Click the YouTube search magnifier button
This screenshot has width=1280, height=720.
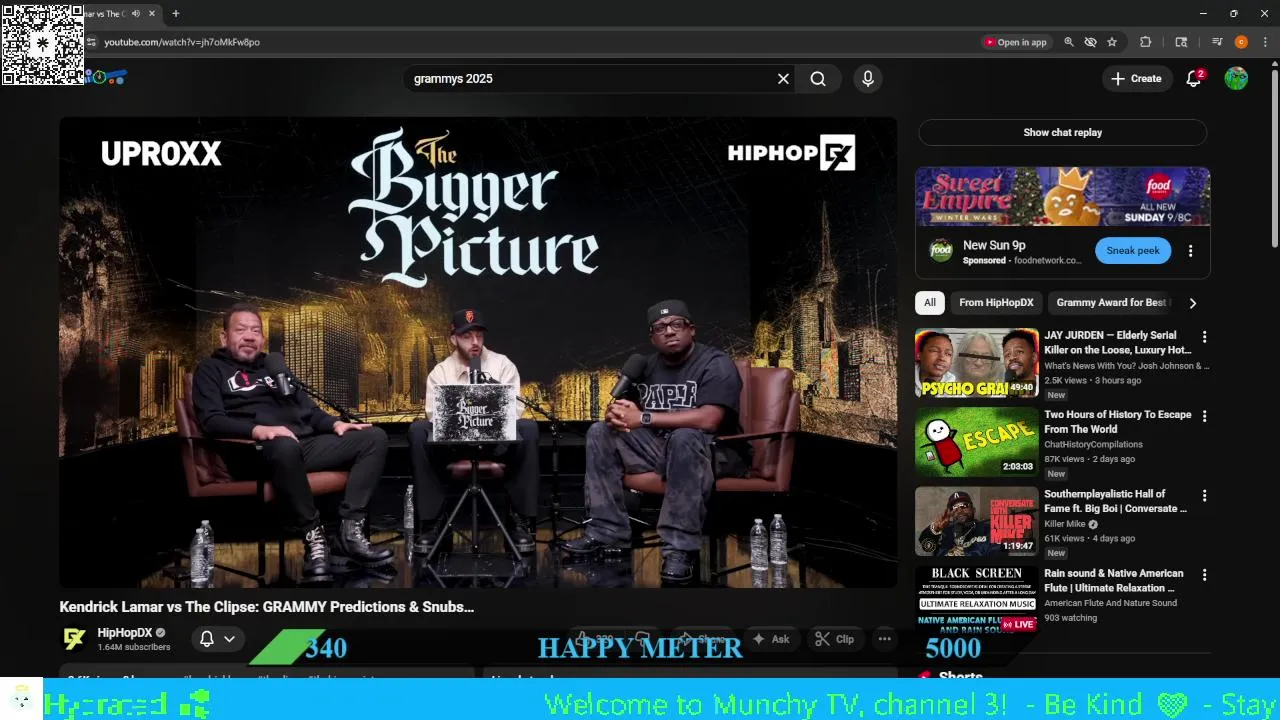[x=818, y=79]
